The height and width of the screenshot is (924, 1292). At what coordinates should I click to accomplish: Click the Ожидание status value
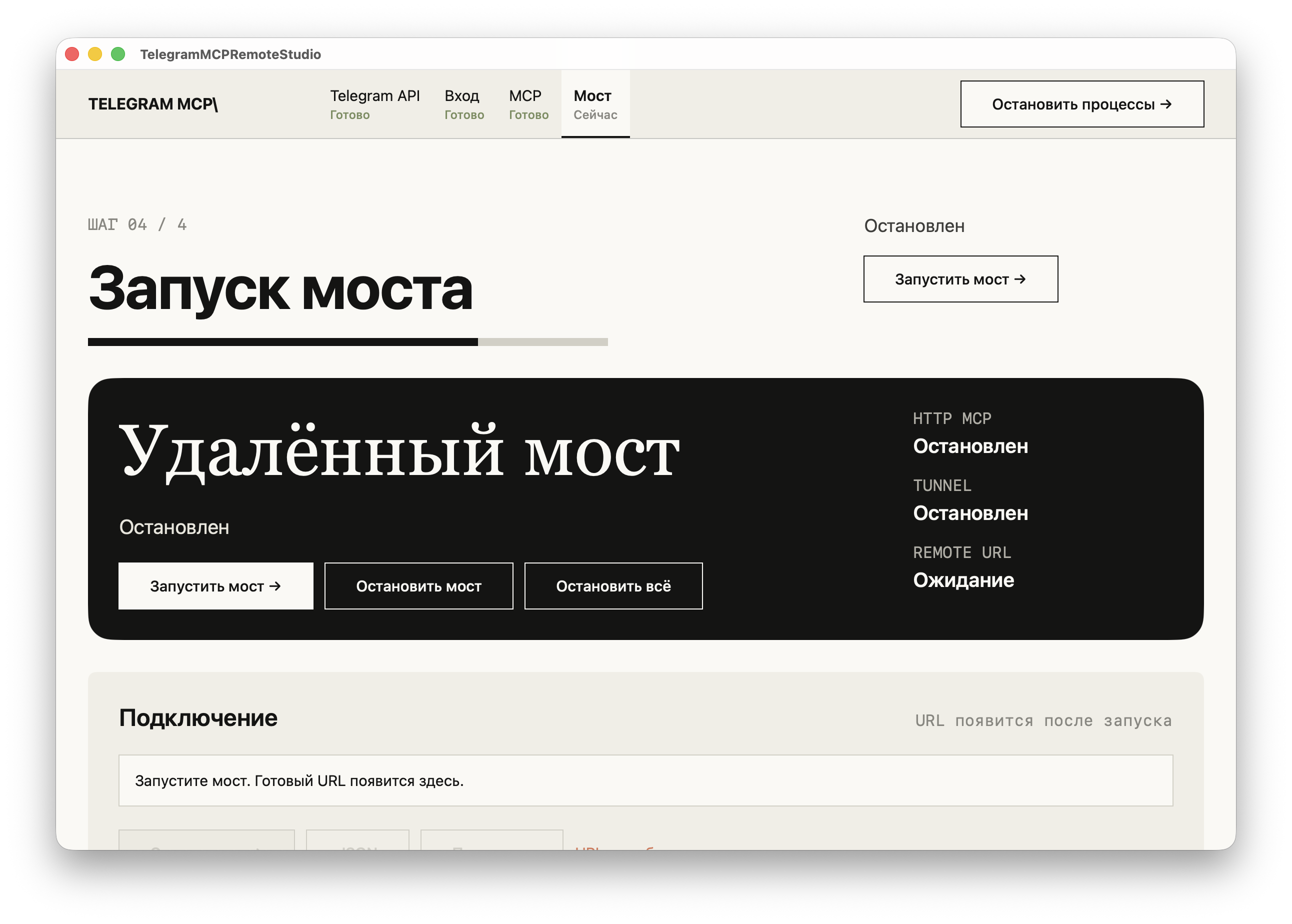pyautogui.click(x=963, y=580)
